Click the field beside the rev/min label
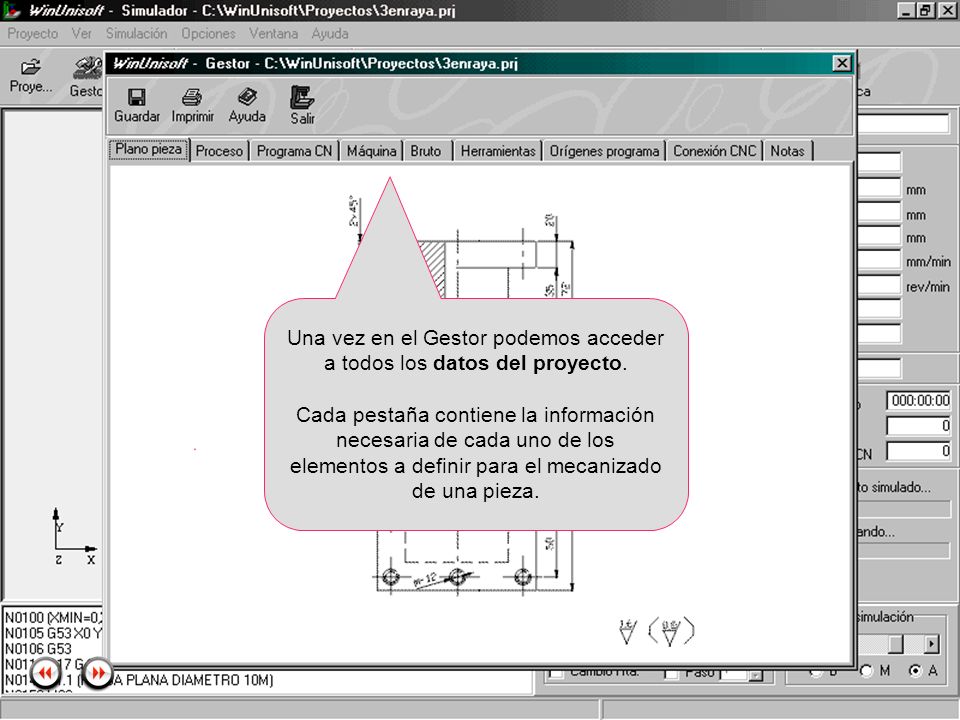Viewport: 960px width, 720px height. (879, 286)
